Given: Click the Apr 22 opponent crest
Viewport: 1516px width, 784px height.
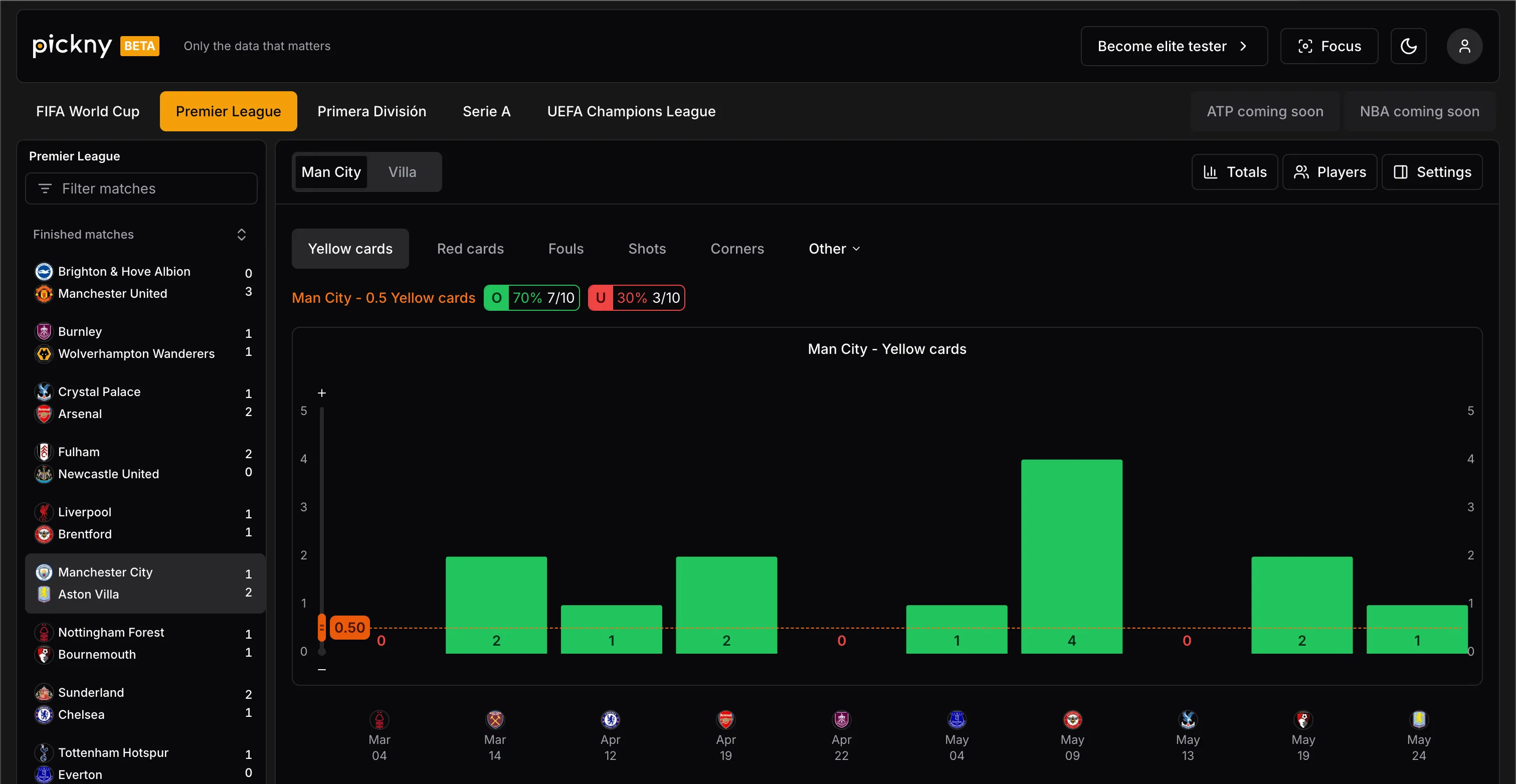Looking at the screenshot, I should (842, 719).
